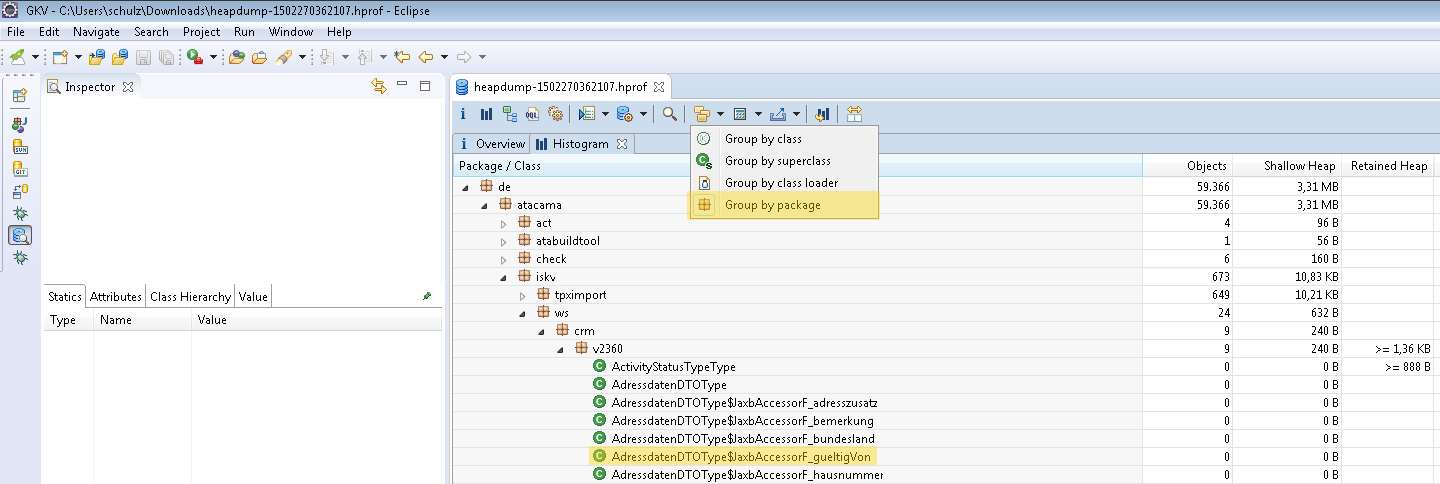
Task: Open the Window menu
Action: 291,32
